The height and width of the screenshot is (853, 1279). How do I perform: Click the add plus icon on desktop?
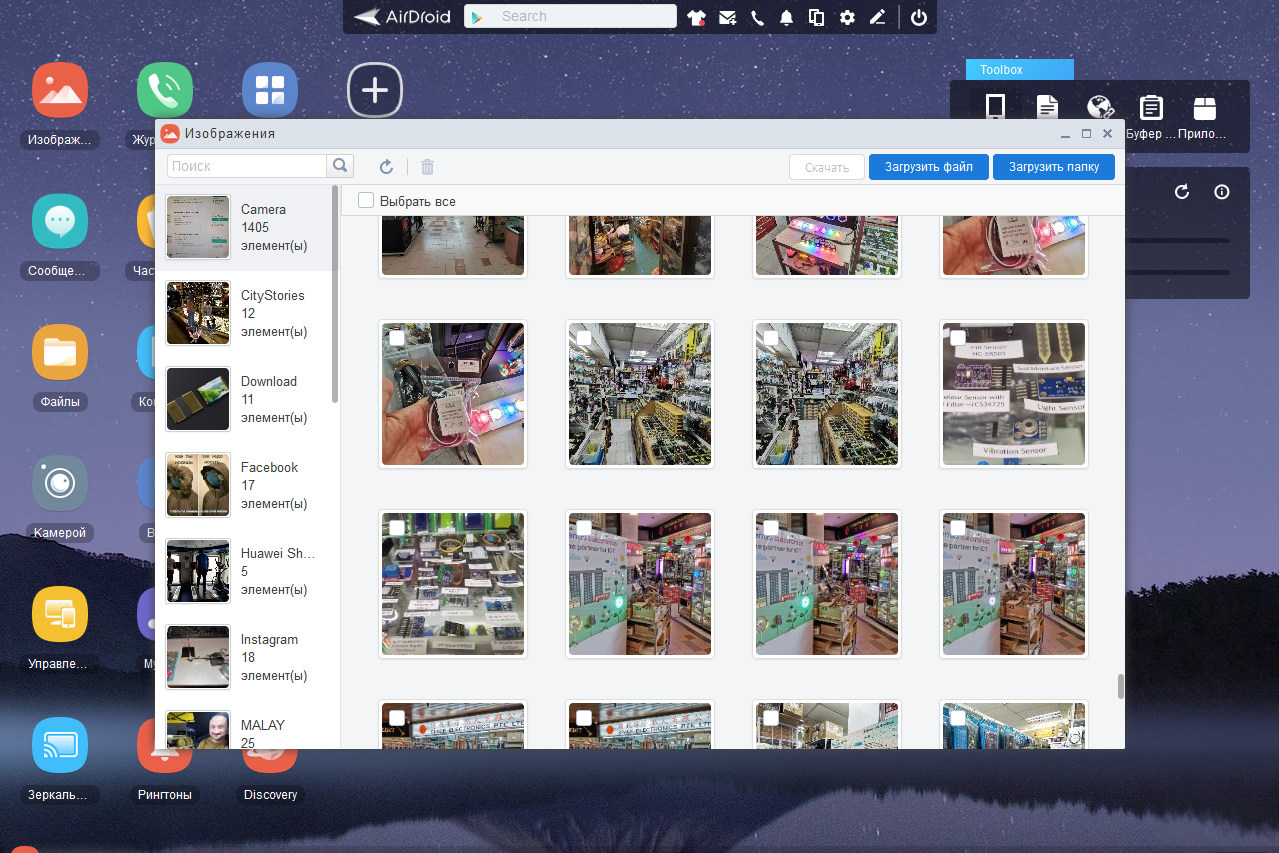pos(375,90)
